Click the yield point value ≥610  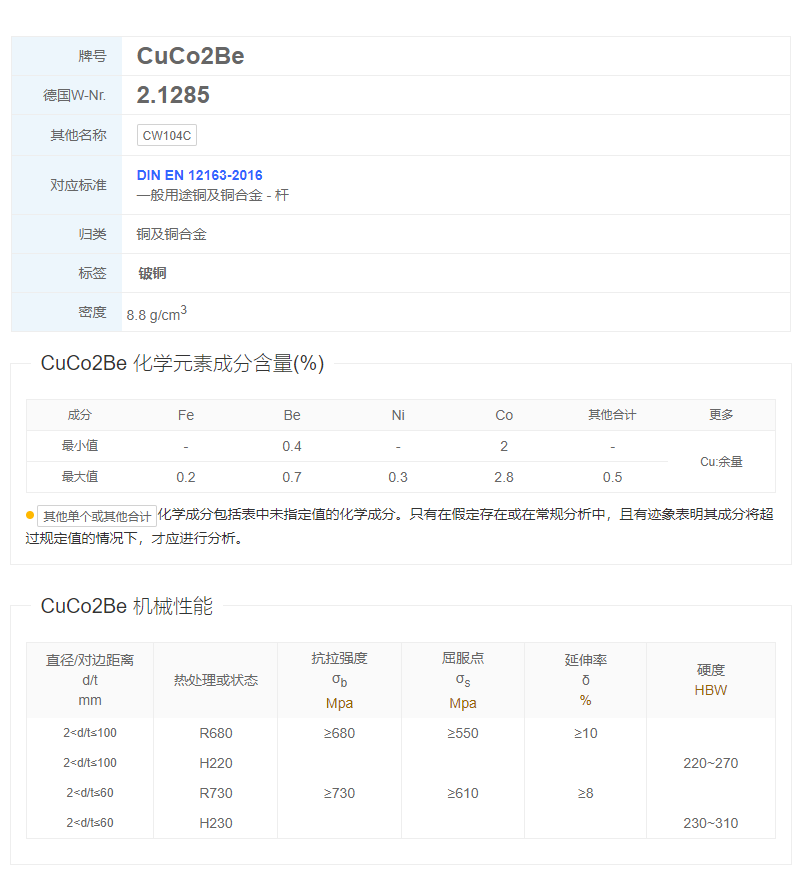pos(463,793)
